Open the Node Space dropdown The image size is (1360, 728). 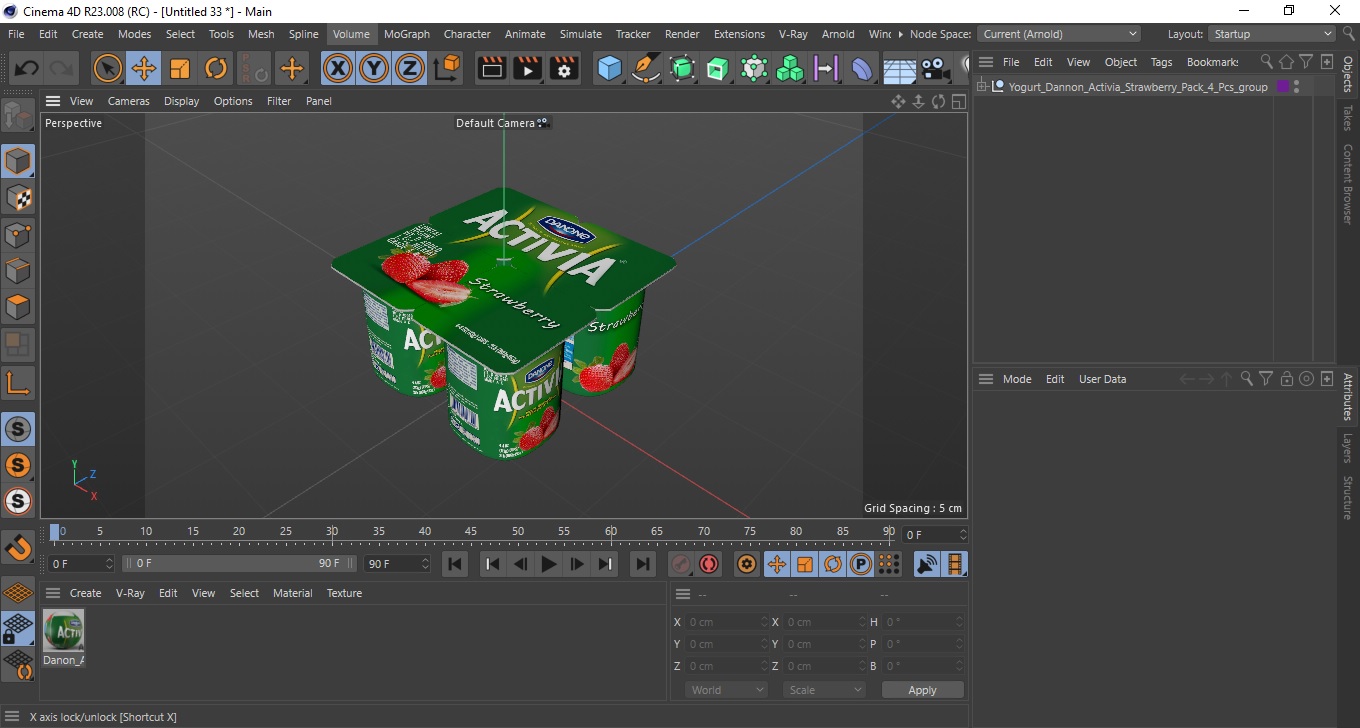coord(1060,34)
